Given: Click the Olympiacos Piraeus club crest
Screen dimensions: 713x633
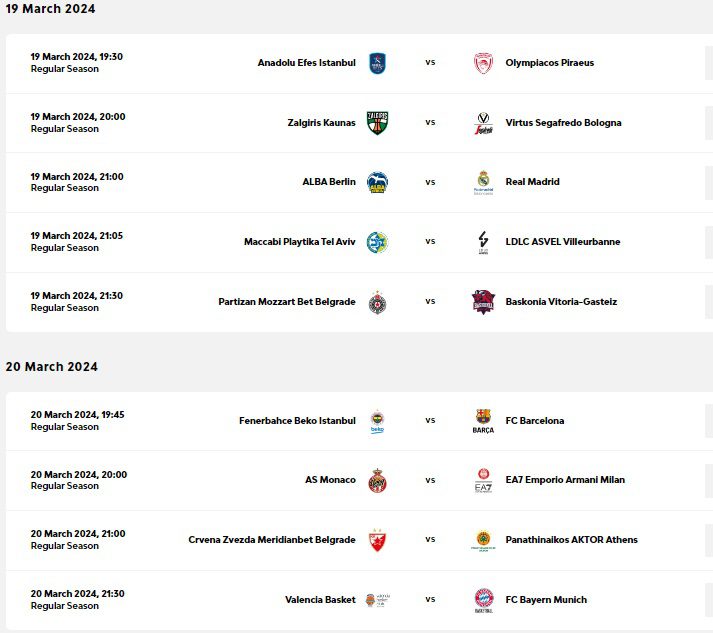Looking at the screenshot, I should point(483,63).
